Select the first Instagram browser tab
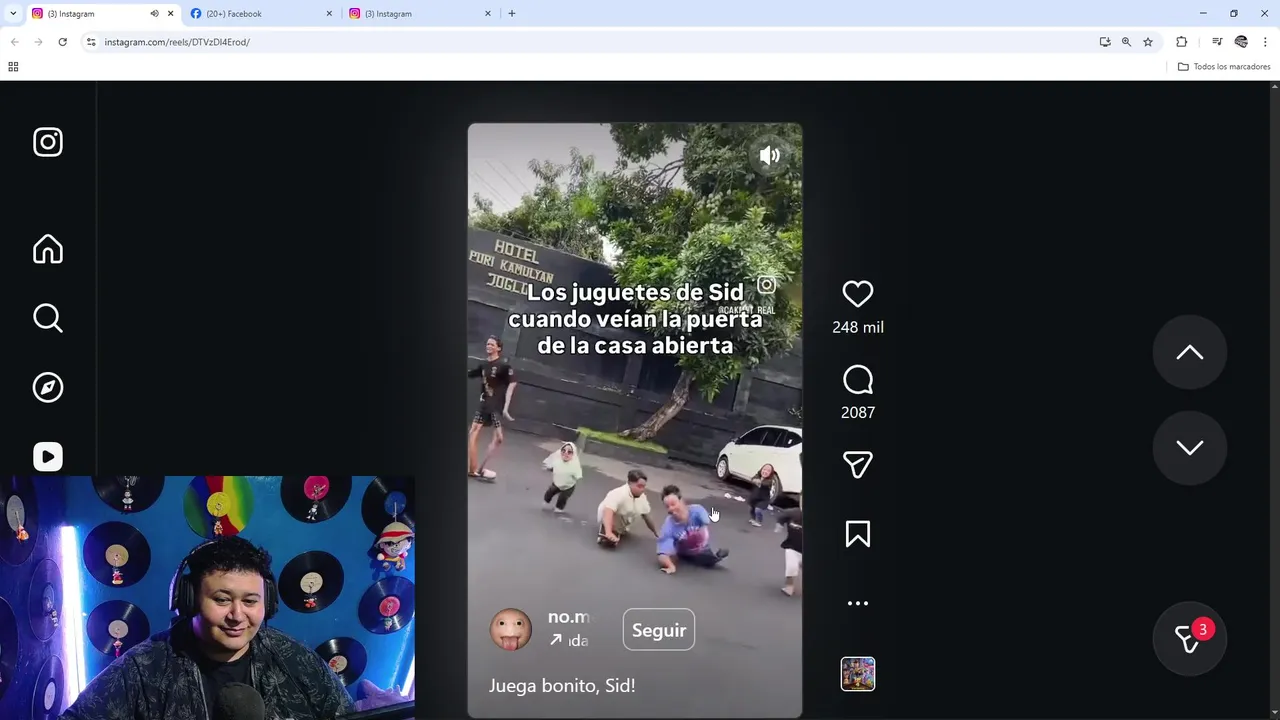This screenshot has width=1280, height=720. point(89,14)
